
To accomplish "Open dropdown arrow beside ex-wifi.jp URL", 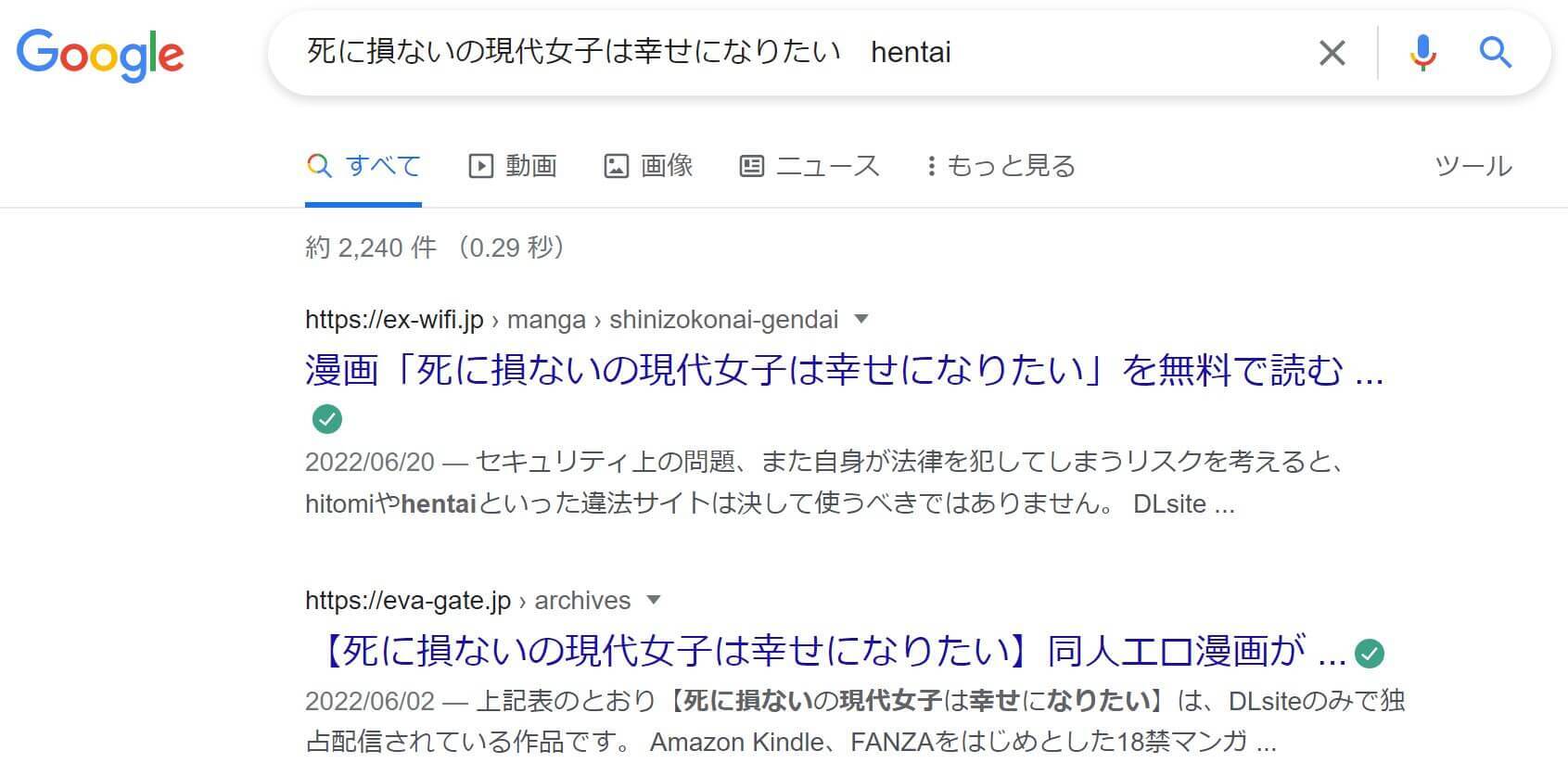I will coord(861,319).
